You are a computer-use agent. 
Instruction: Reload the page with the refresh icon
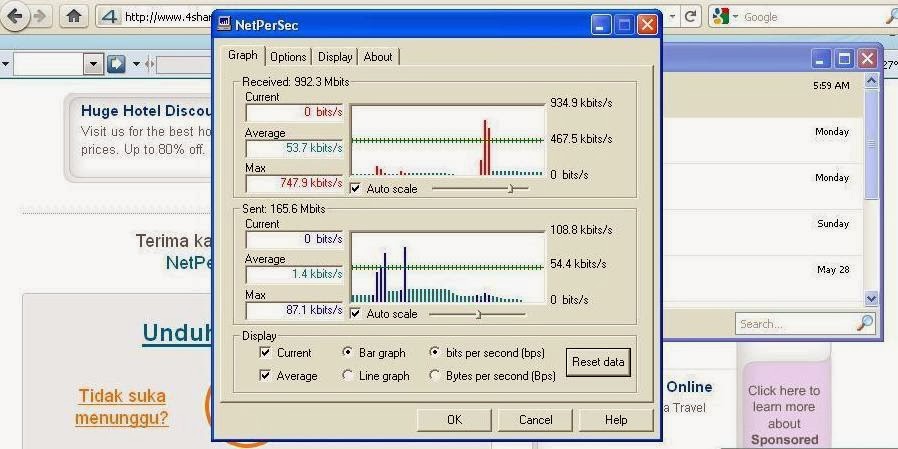[691, 16]
